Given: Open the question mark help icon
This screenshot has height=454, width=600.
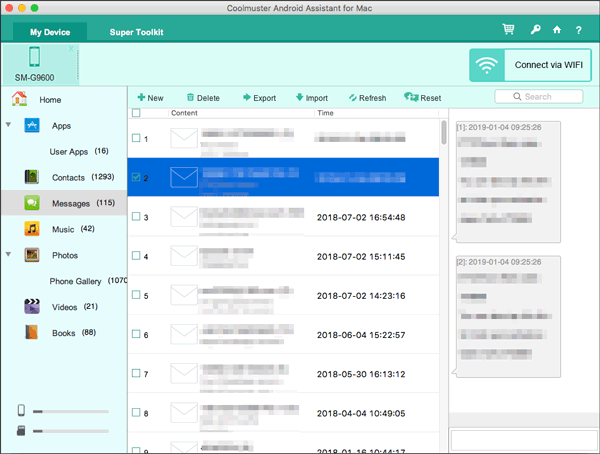Looking at the screenshot, I should point(579,30).
